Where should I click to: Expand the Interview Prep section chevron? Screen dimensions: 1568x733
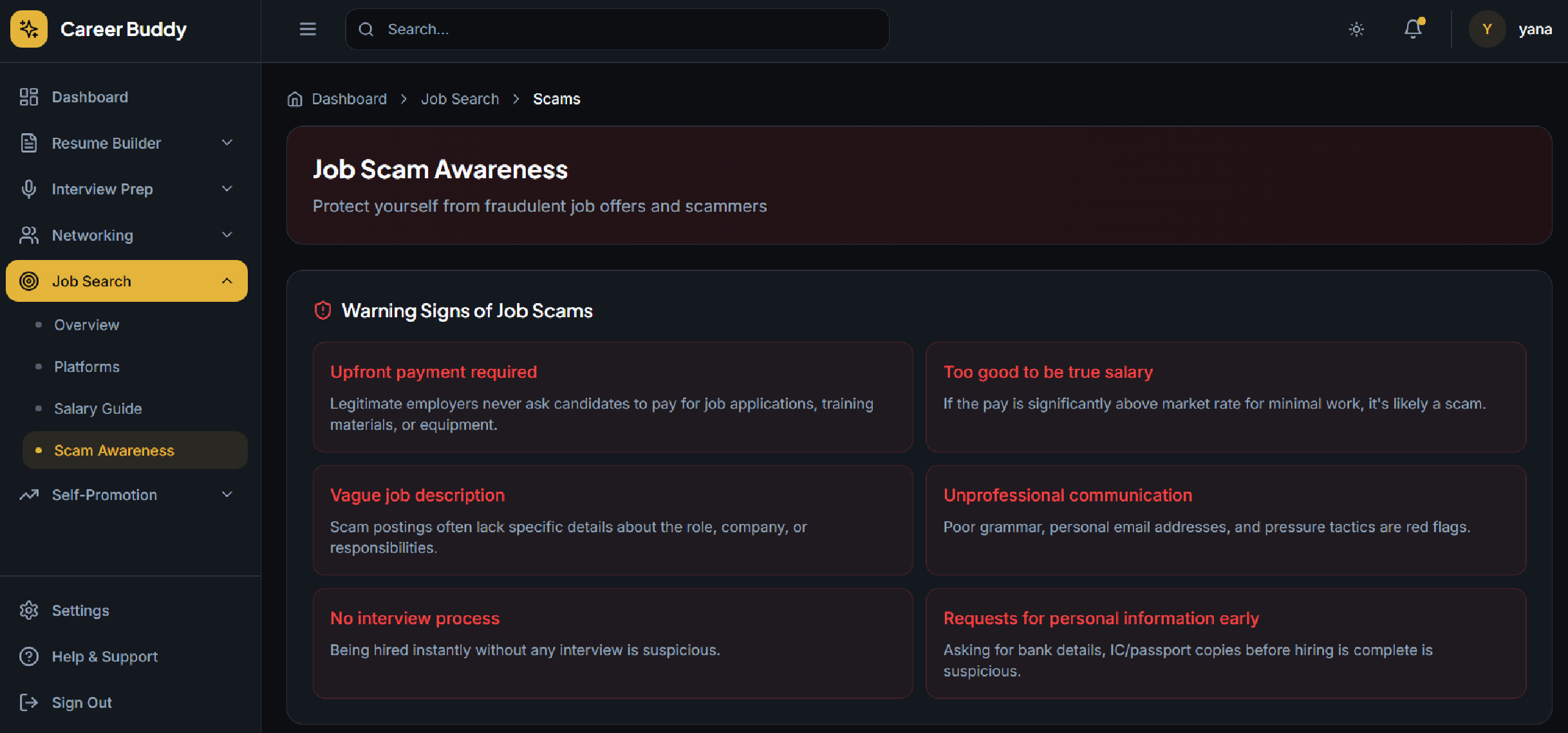[227, 189]
